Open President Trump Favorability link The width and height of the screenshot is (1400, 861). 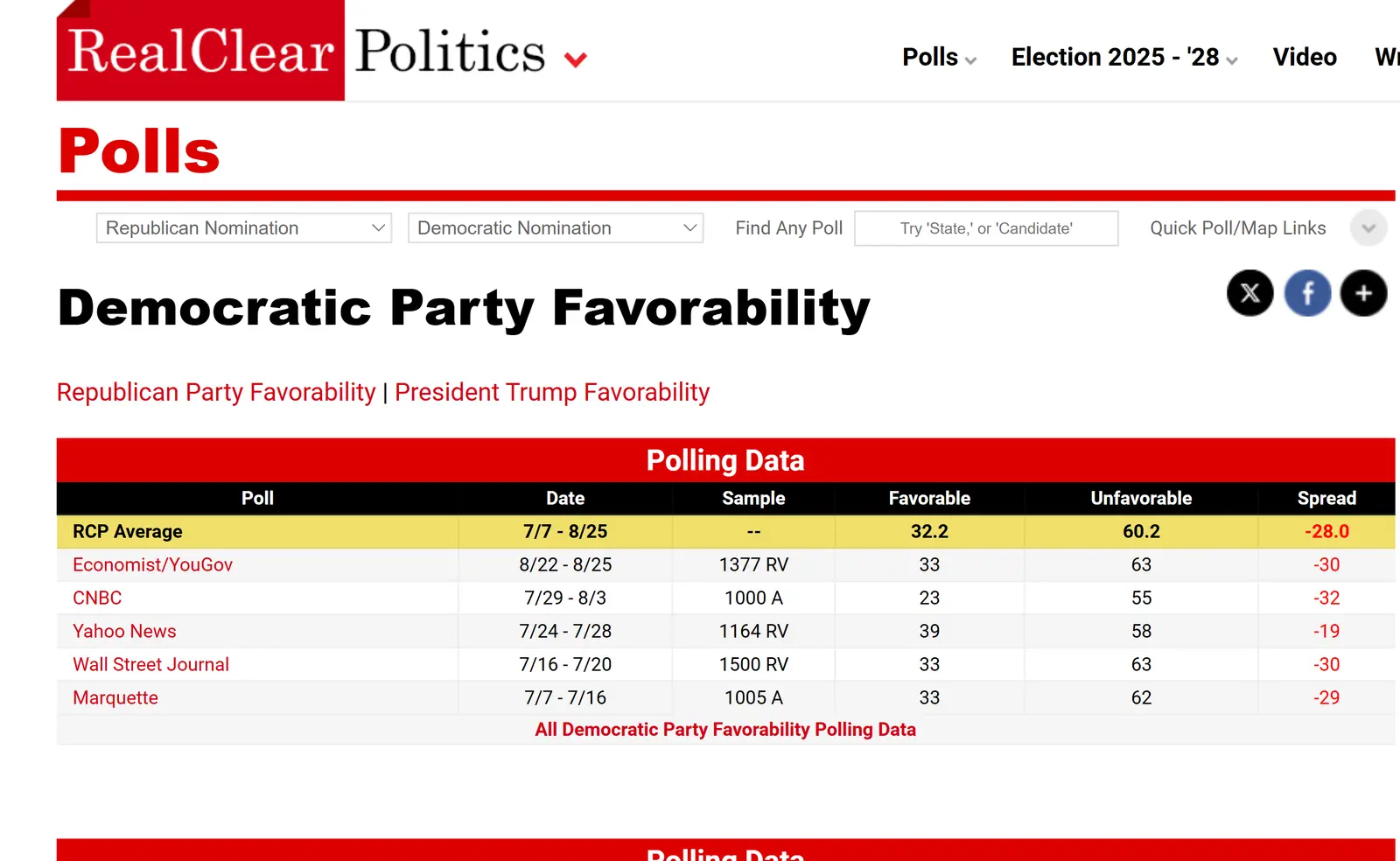point(552,392)
